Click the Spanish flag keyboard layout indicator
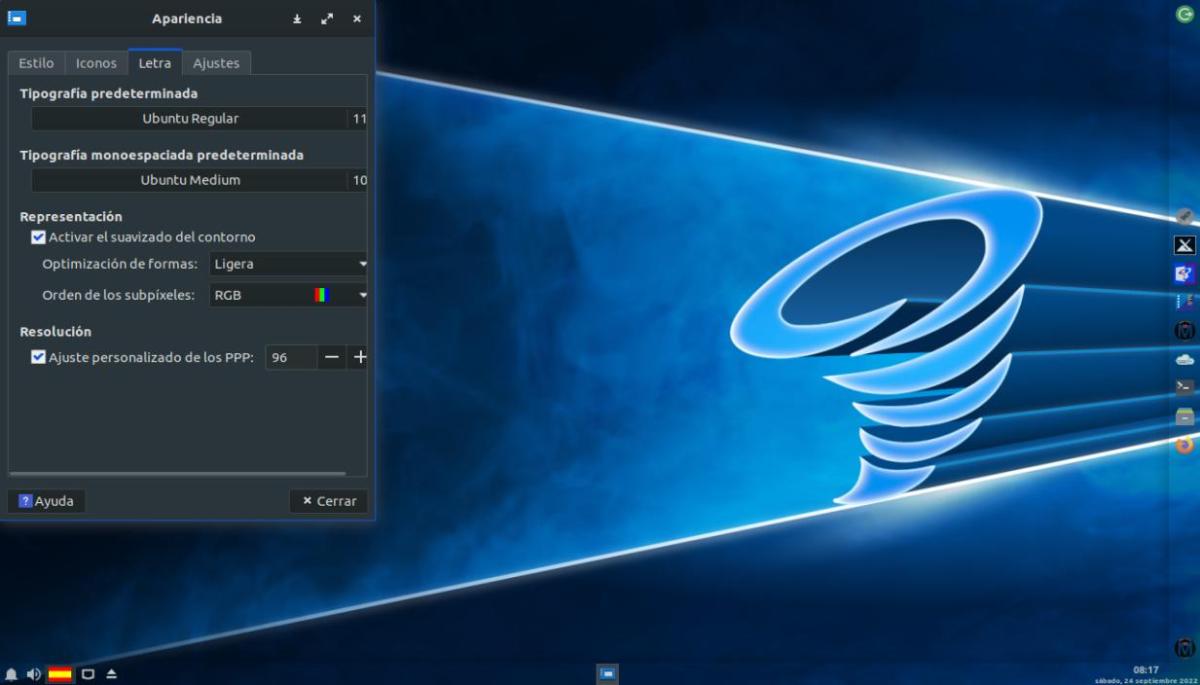This screenshot has height=685, width=1200. [60, 674]
